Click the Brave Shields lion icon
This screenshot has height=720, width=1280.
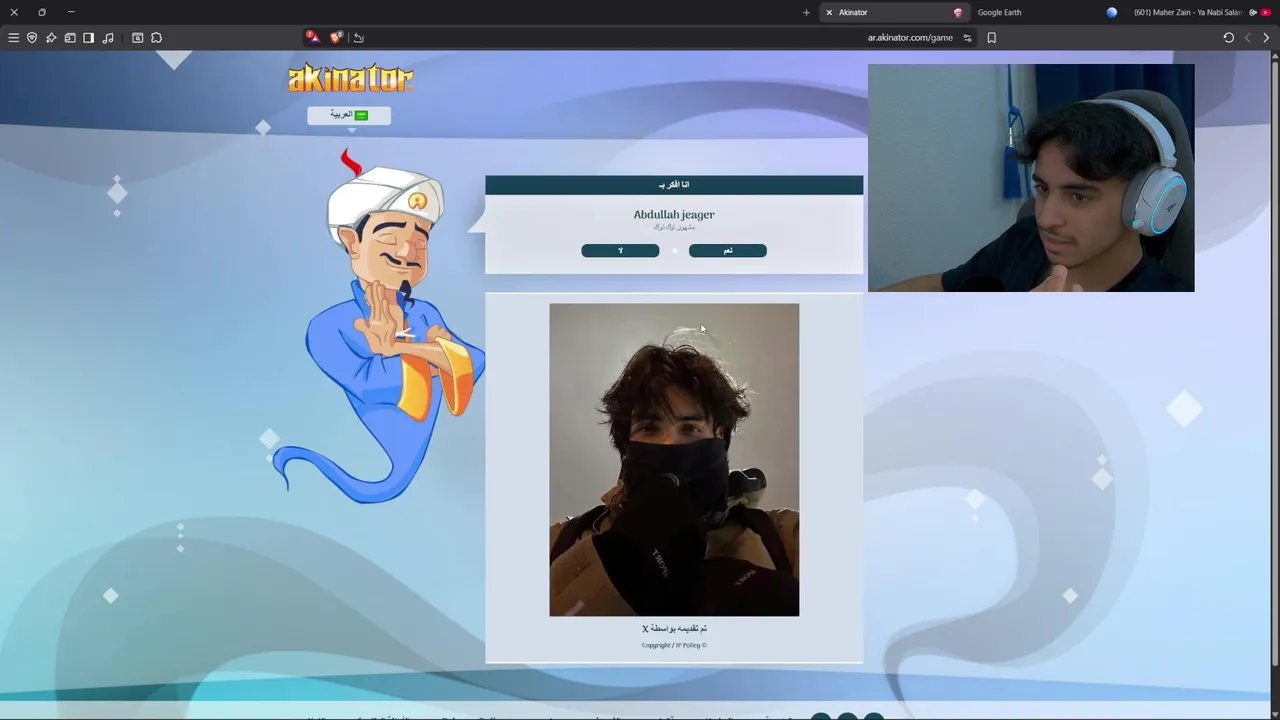(x=336, y=37)
